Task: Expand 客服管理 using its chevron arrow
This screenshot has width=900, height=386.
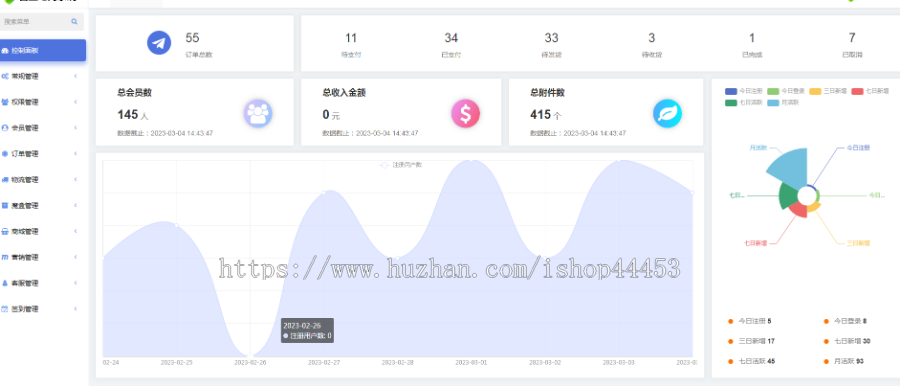Action: point(76,283)
